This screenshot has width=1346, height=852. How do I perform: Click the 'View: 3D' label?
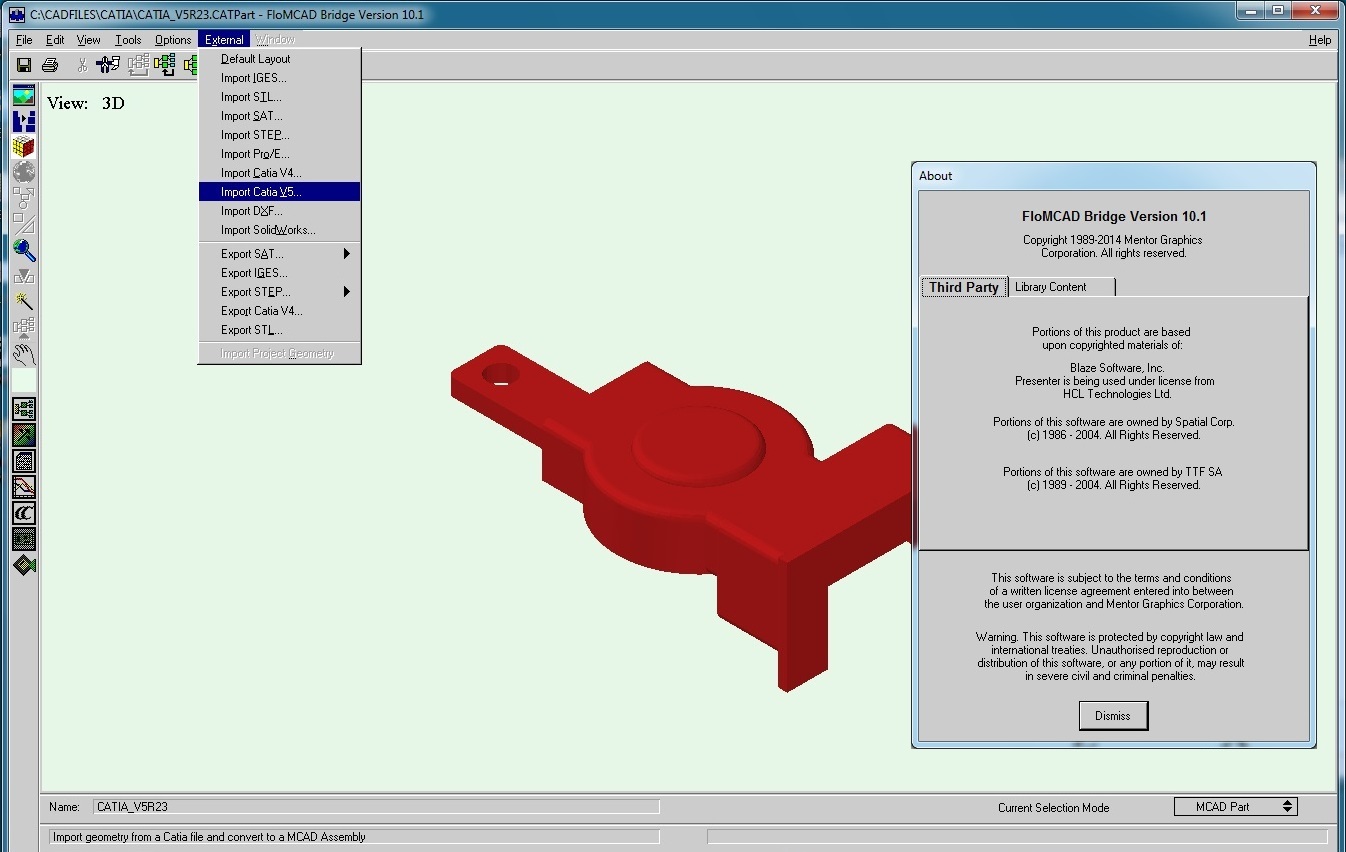pyautogui.click(x=86, y=103)
